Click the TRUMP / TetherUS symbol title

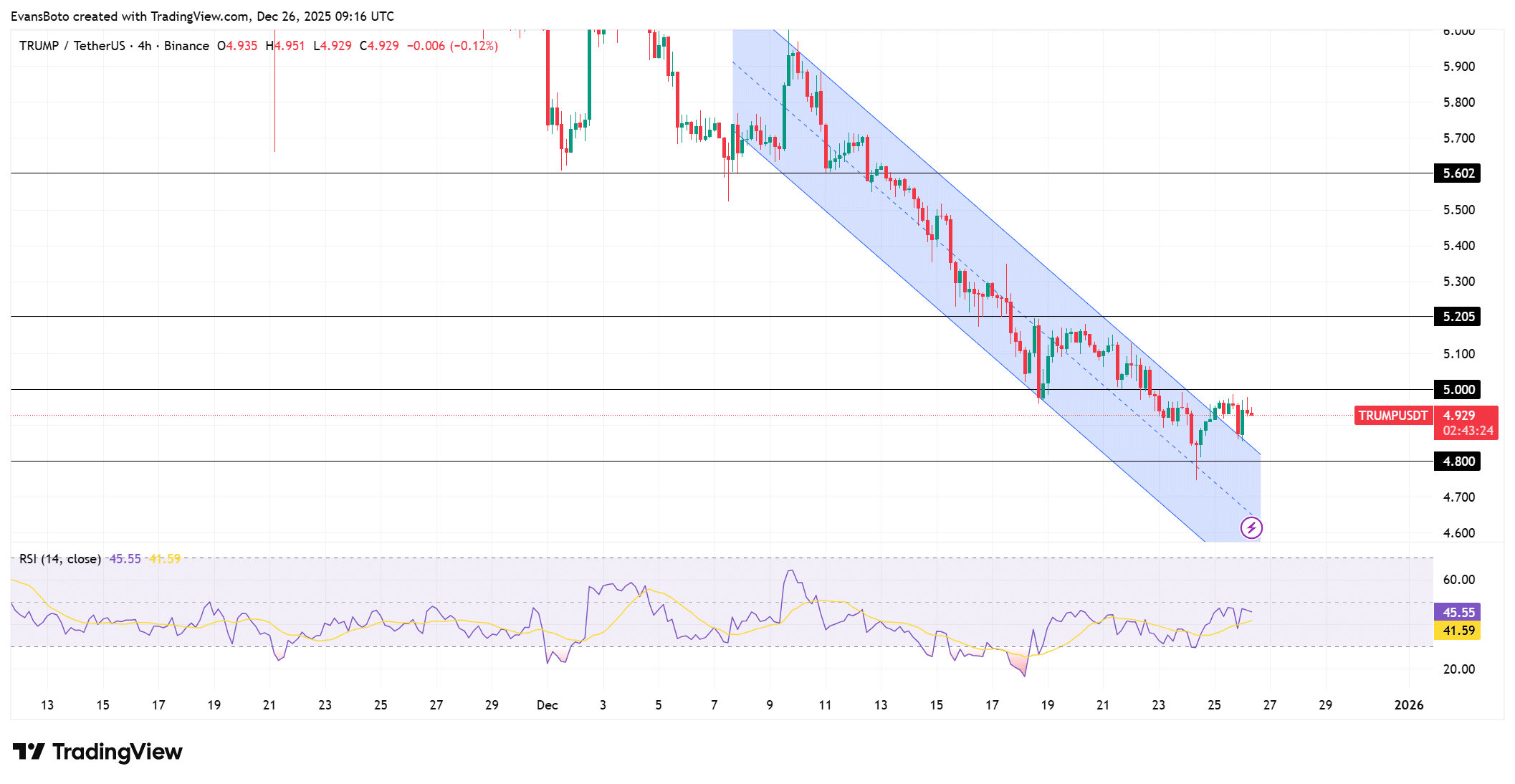tap(72, 46)
